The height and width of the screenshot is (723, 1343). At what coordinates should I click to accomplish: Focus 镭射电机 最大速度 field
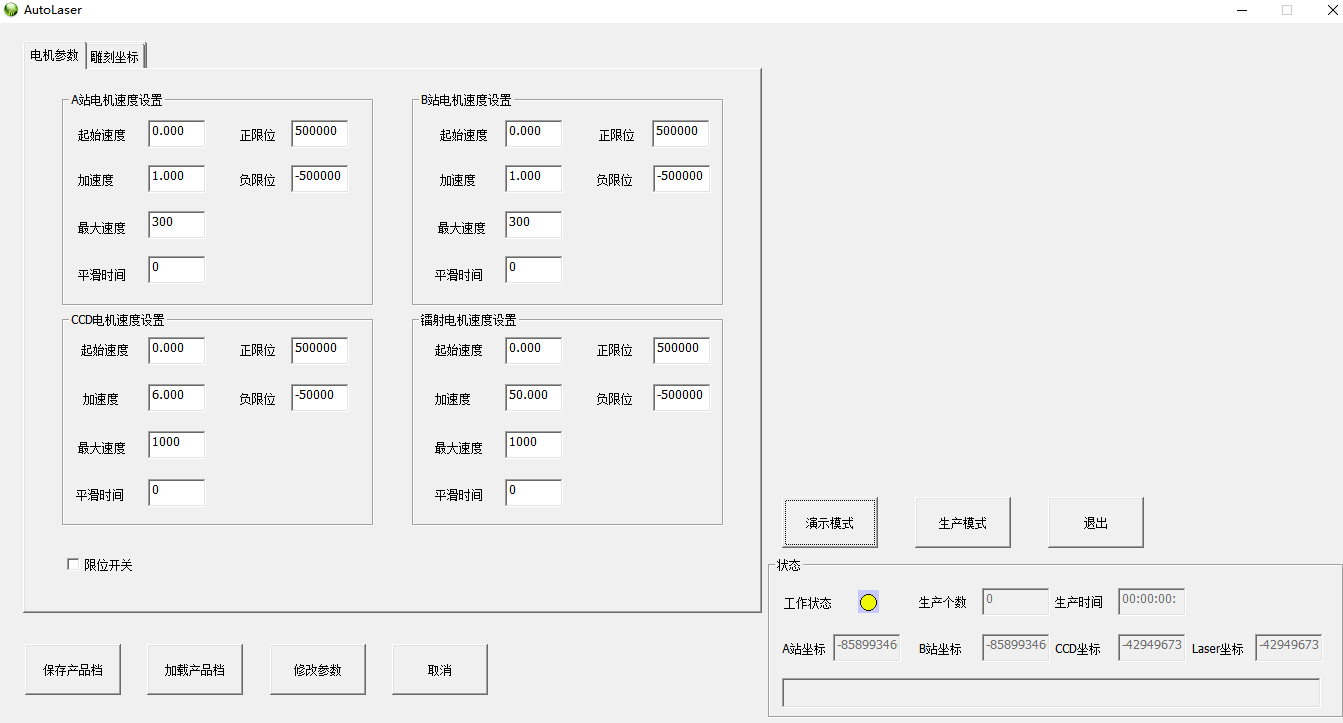pos(534,445)
